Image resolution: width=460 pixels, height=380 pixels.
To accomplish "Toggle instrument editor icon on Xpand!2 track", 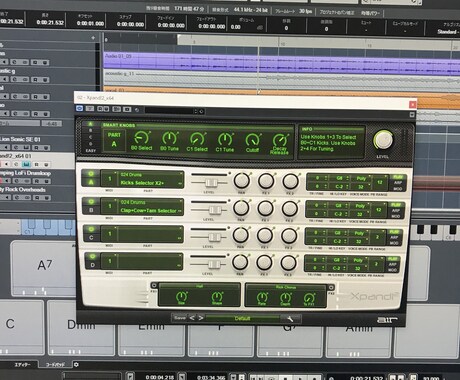I will coord(26,164).
